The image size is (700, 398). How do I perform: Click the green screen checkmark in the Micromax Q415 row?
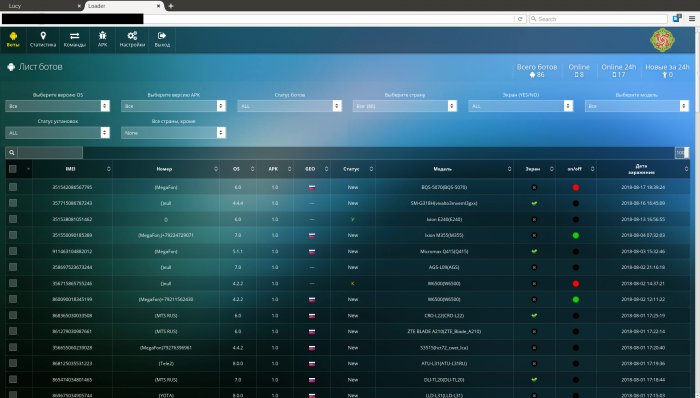(x=534, y=252)
